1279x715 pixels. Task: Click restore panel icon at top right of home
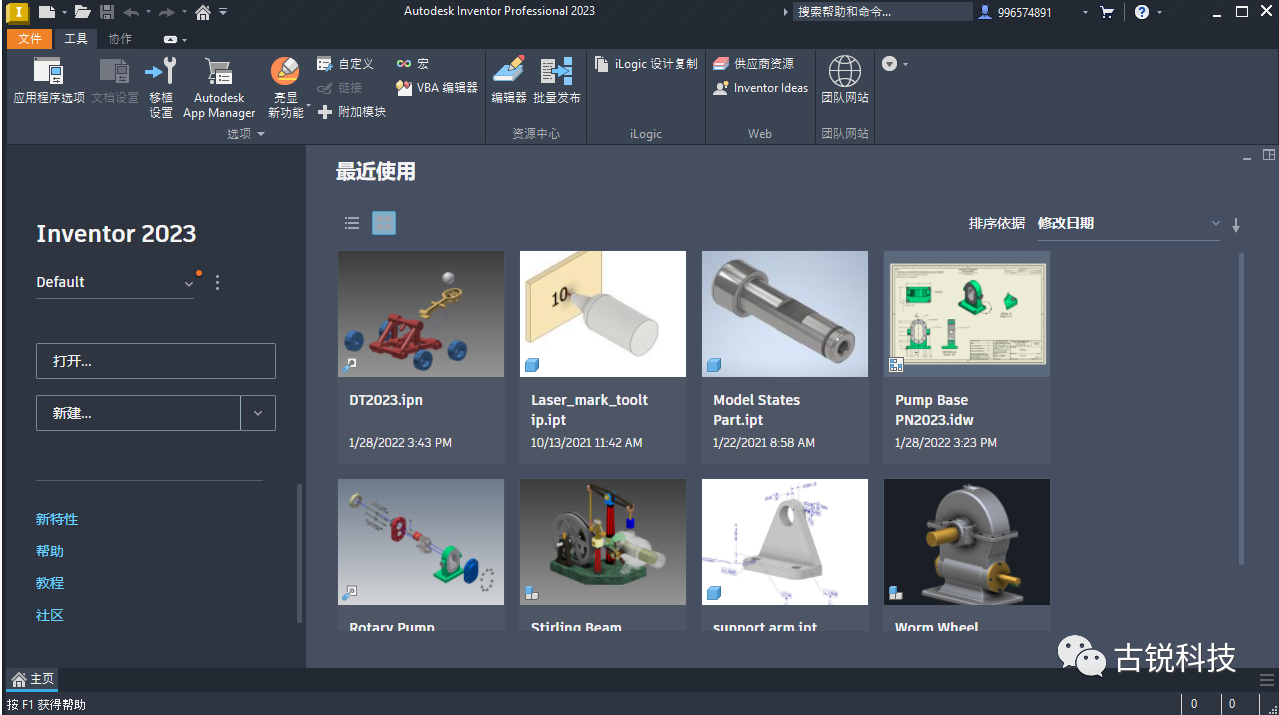tap(1269, 155)
